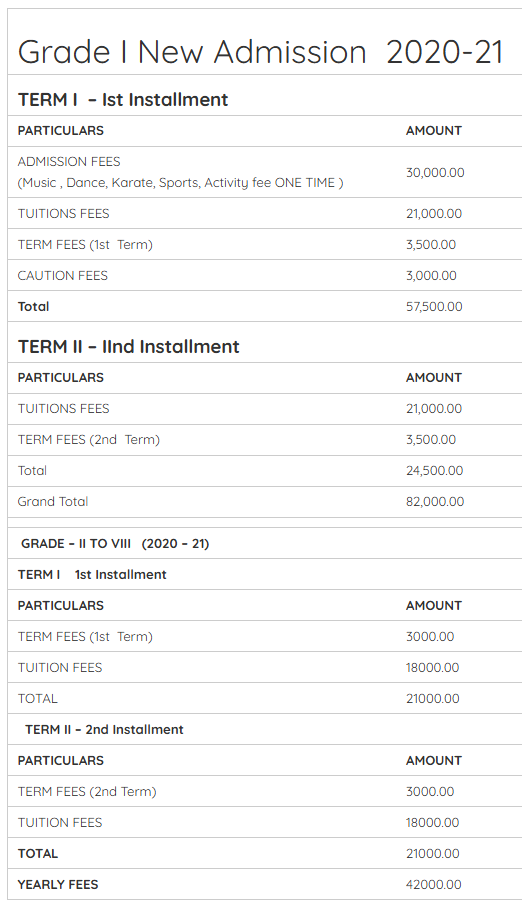
Task: Click the Term I total "57,500.00"
Action: click(434, 307)
